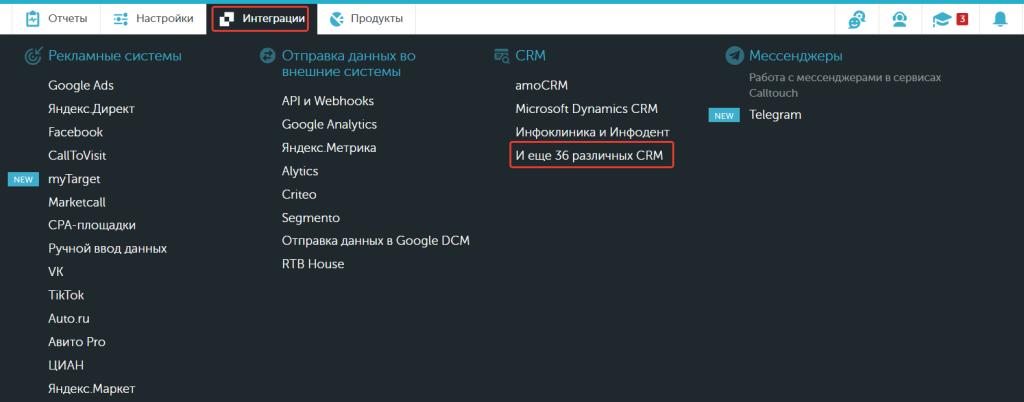Screen dimensions: 1024x402
Task: Open API и Webhooks settings
Action: 328,101
